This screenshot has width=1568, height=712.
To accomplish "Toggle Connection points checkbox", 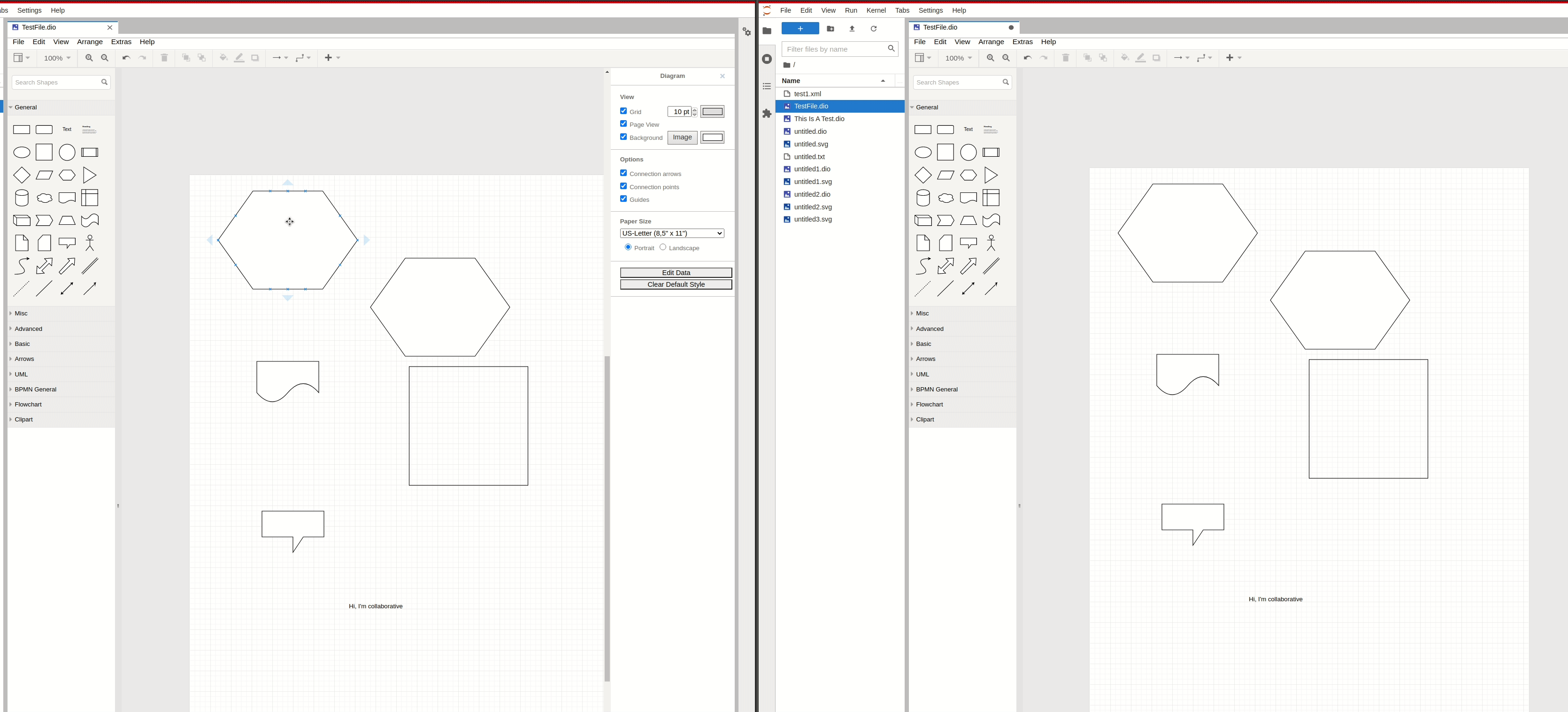I will tap(623, 186).
